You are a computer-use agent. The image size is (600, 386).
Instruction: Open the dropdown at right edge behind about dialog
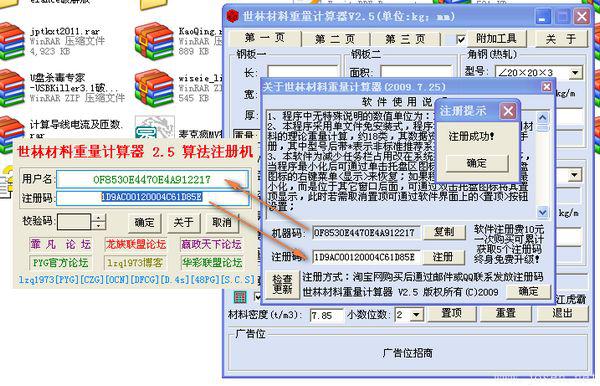pyautogui.click(x=574, y=176)
